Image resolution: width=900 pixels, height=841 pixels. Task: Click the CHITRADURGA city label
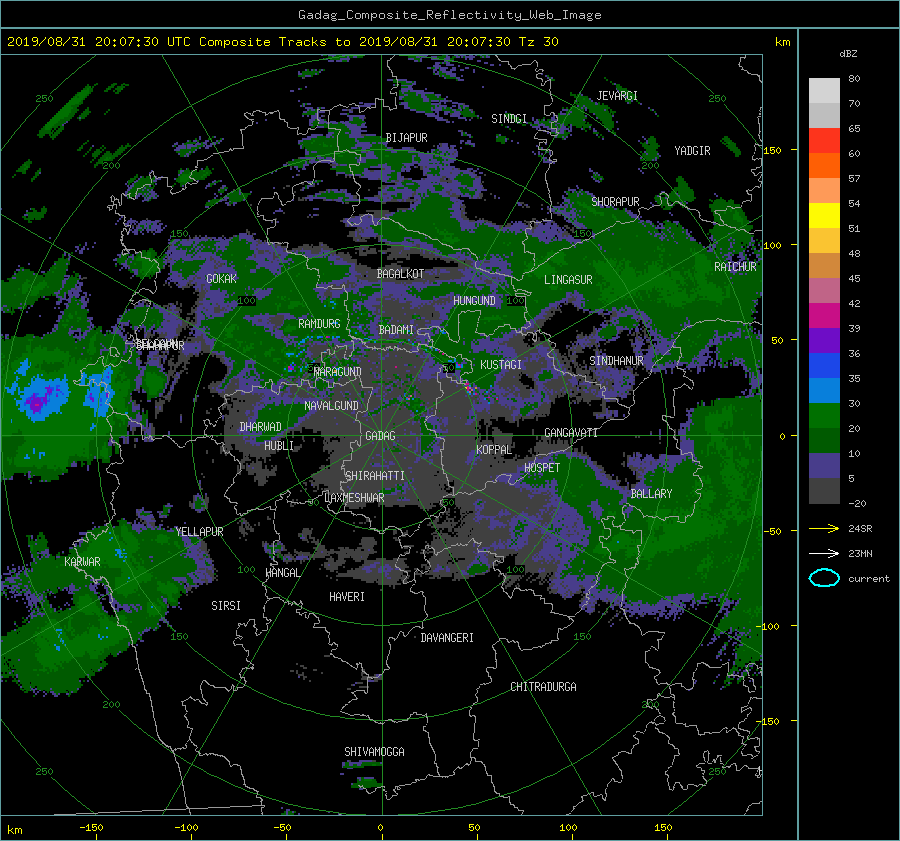(x=543, y=687)
